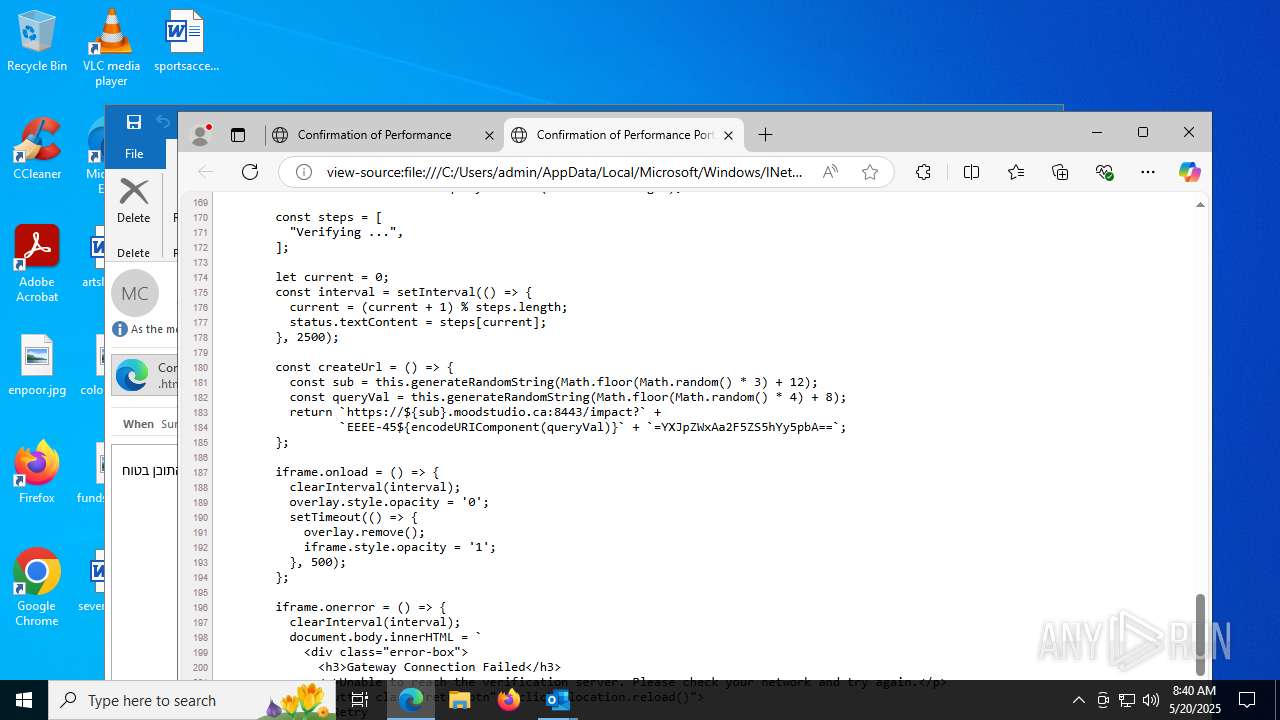Click source line with moodstudio.ca URL
Image resolution: width=1280 pixels, height=720 pixels.
(475, 412)
